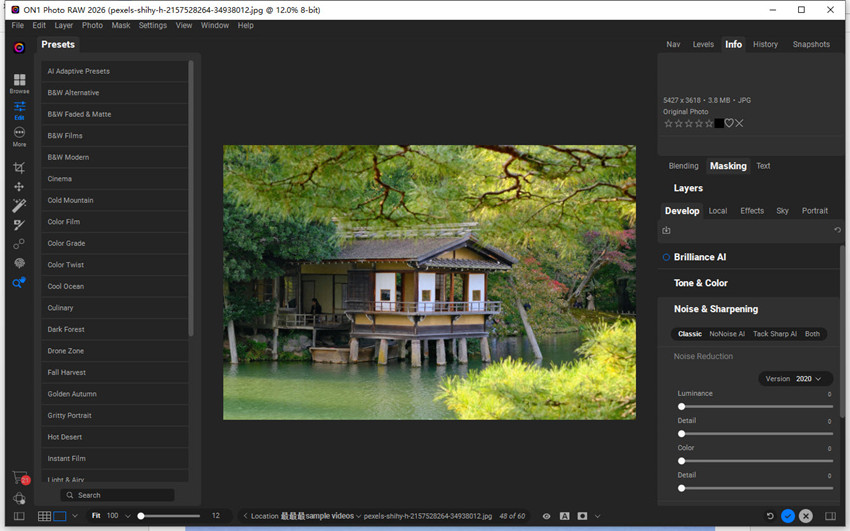Select the Transform move tool
Screen dimensions: 850x531
click(19, 187)
